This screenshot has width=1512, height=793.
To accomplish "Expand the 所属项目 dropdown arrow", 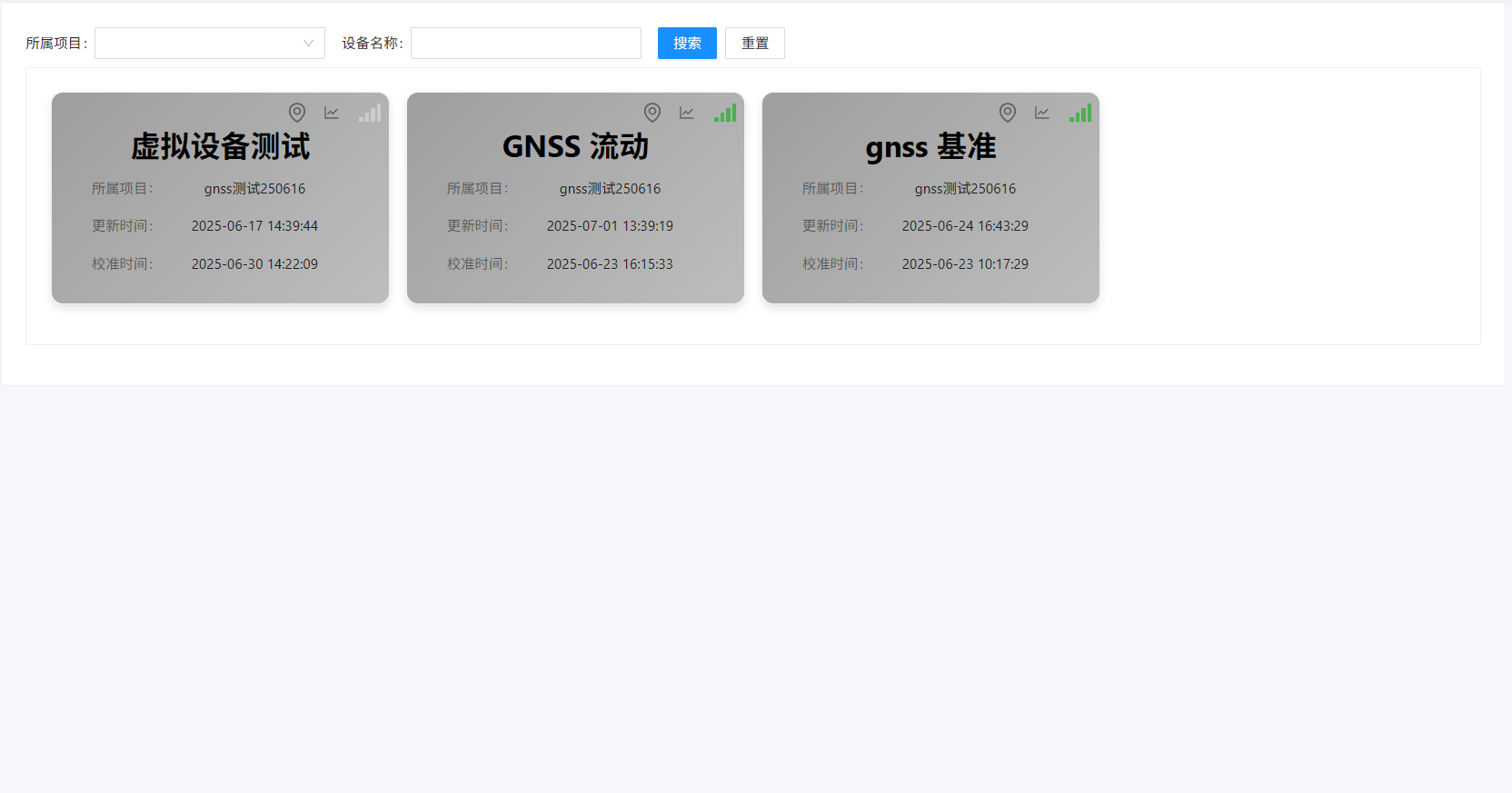I will [x=308, y=44].
